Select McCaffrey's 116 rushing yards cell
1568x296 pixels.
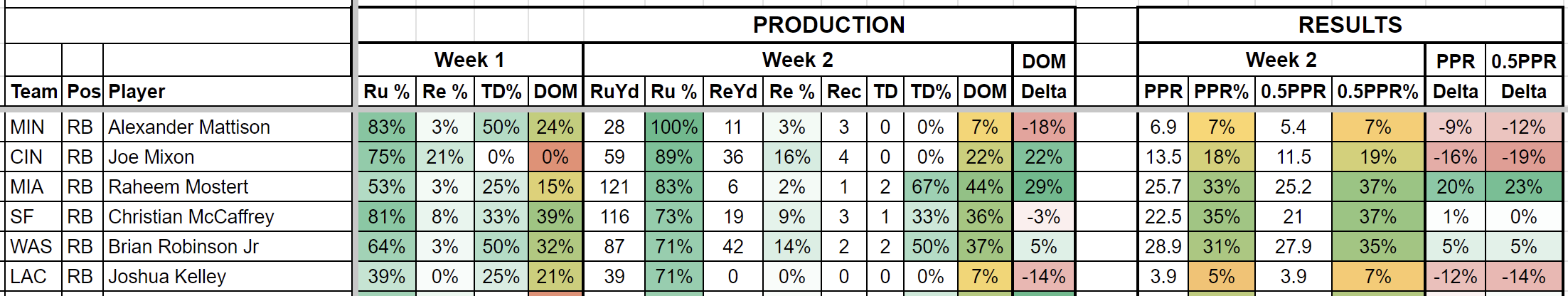614,217
